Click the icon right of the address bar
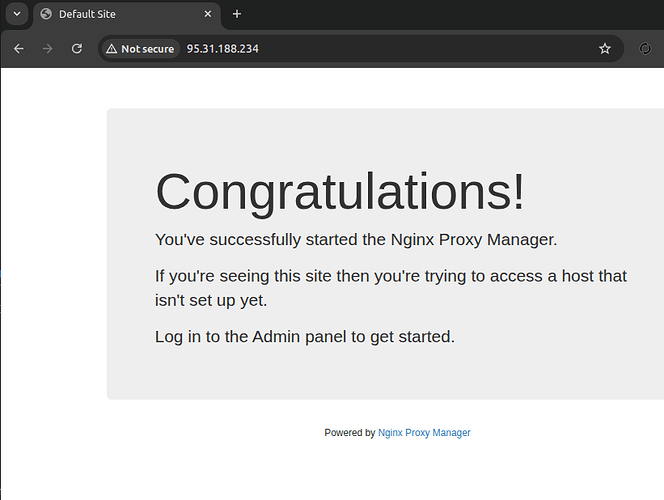The width and height of the screenshot is (664, 500). (644, 49)
